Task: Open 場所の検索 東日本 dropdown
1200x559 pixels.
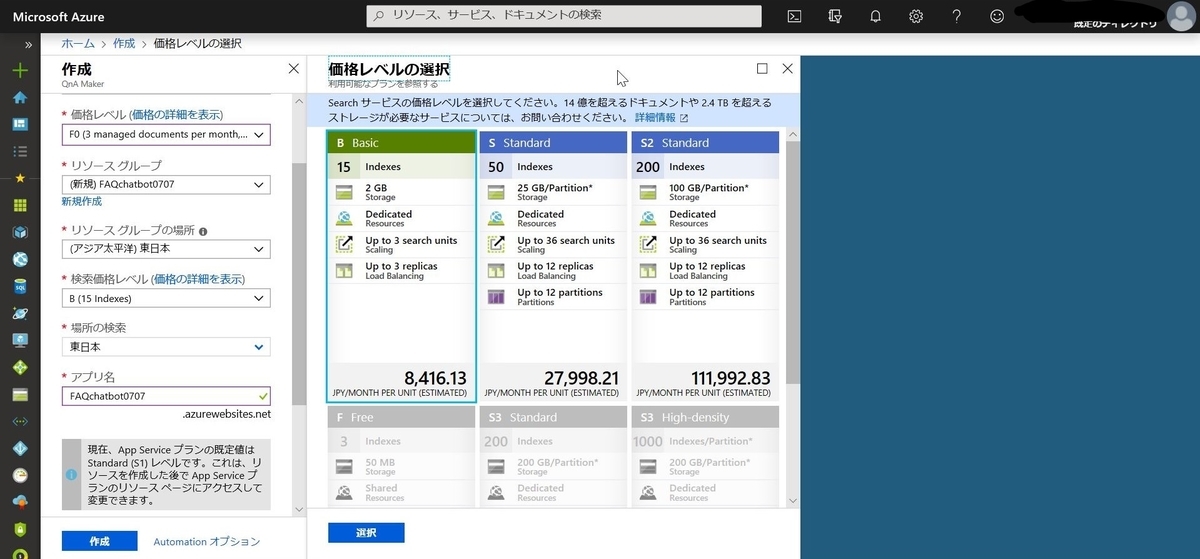Action: 165,347
